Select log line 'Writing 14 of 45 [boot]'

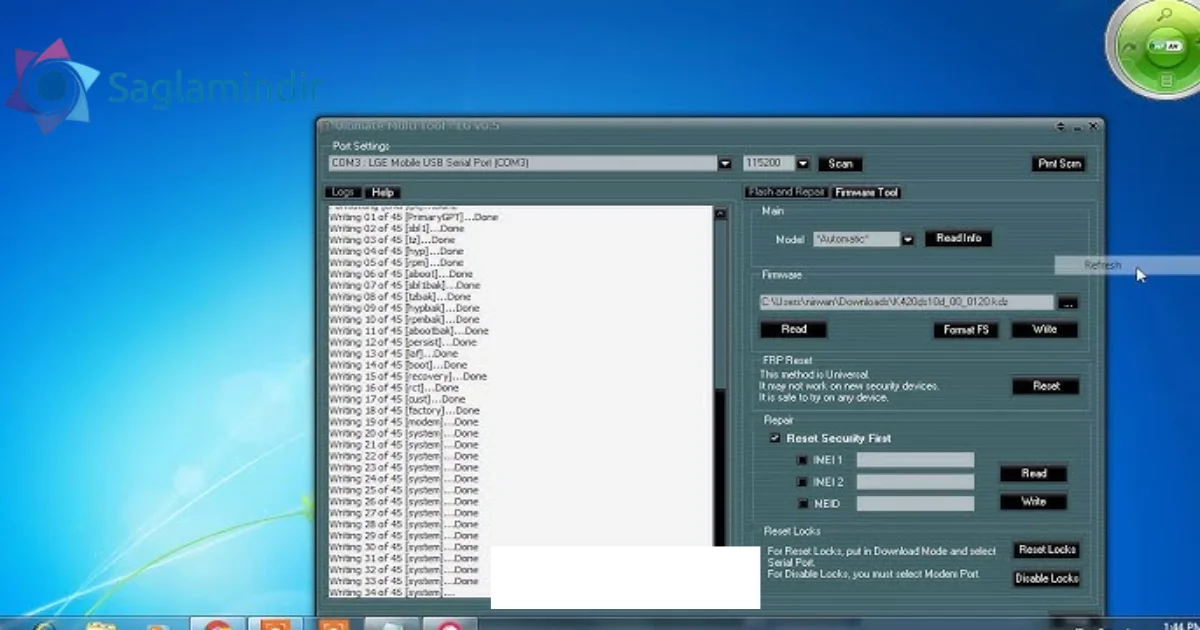coord(398,365)
